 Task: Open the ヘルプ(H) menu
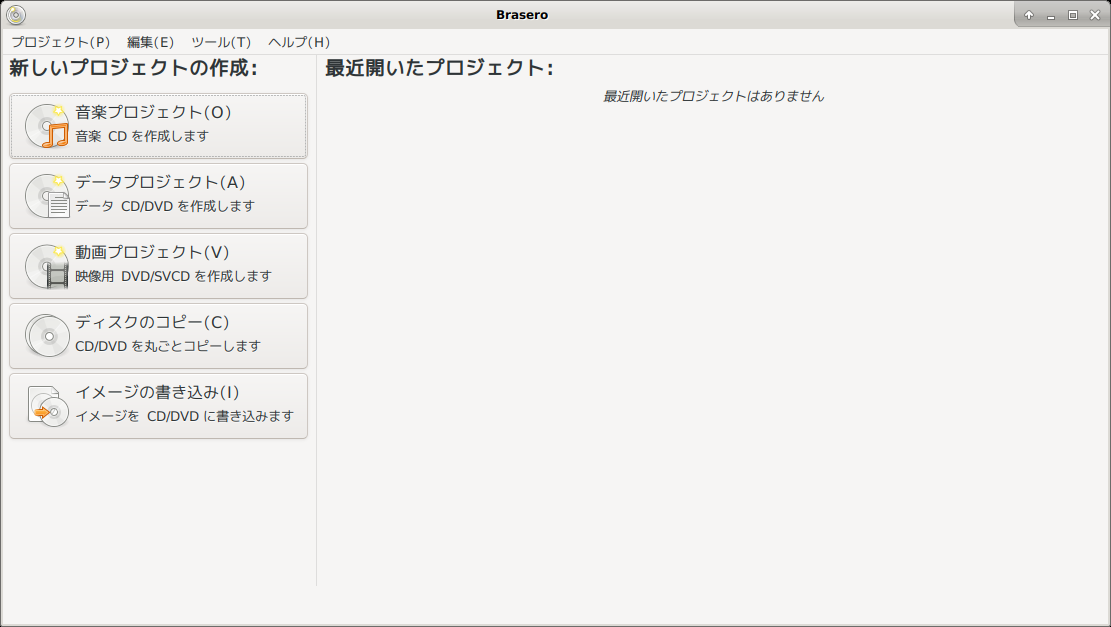[299, 43]
